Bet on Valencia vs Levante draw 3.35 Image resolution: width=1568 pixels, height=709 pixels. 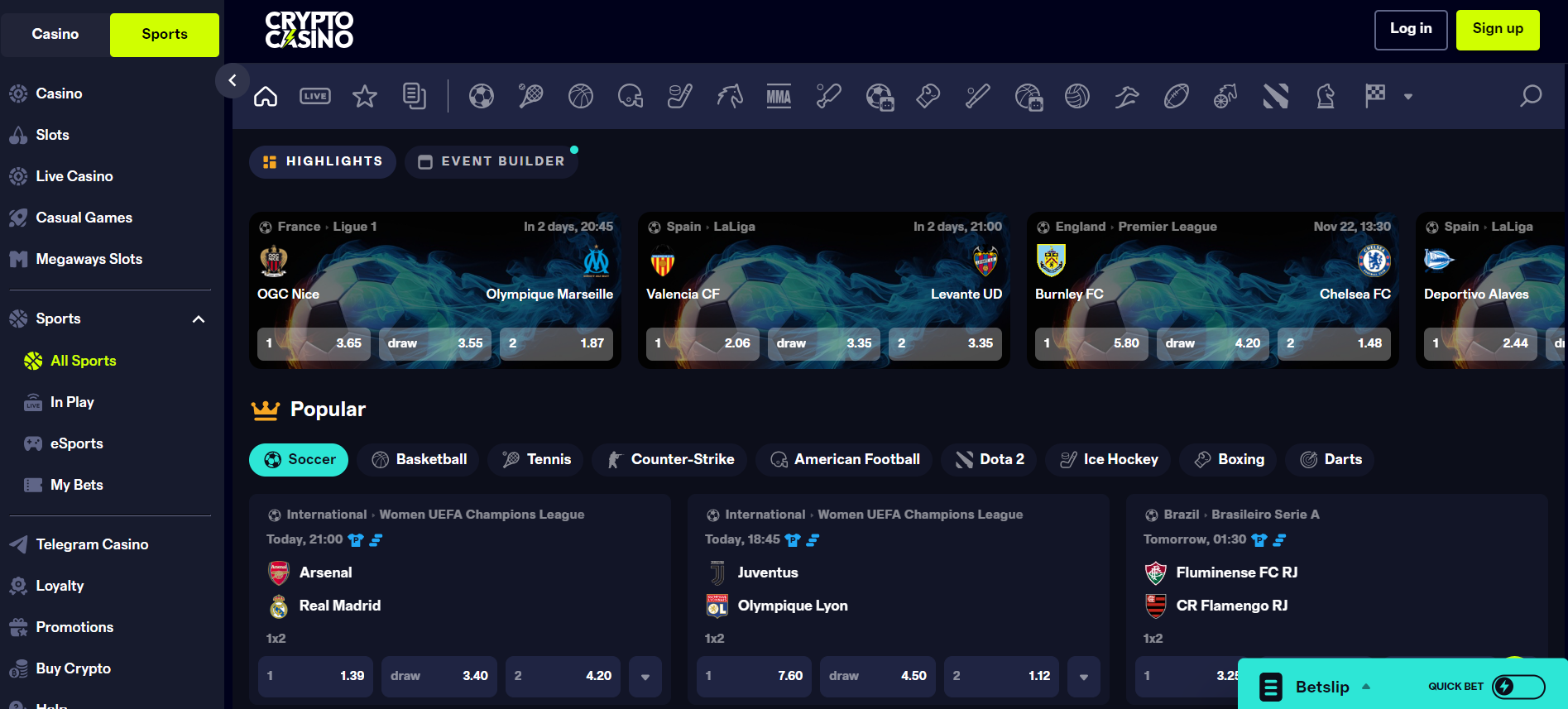coord(824,343)
